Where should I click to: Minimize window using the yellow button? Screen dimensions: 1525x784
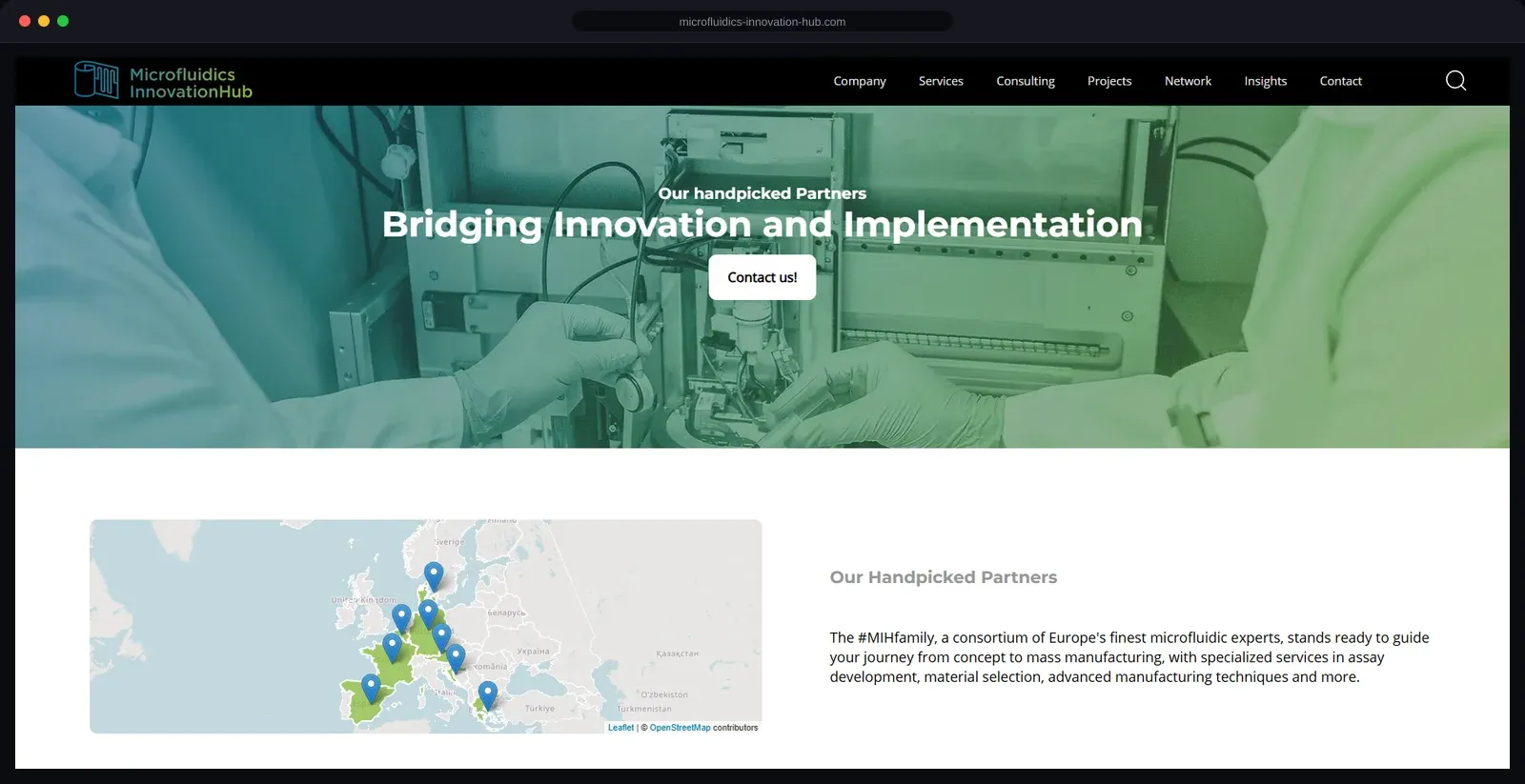click(44, 21)
